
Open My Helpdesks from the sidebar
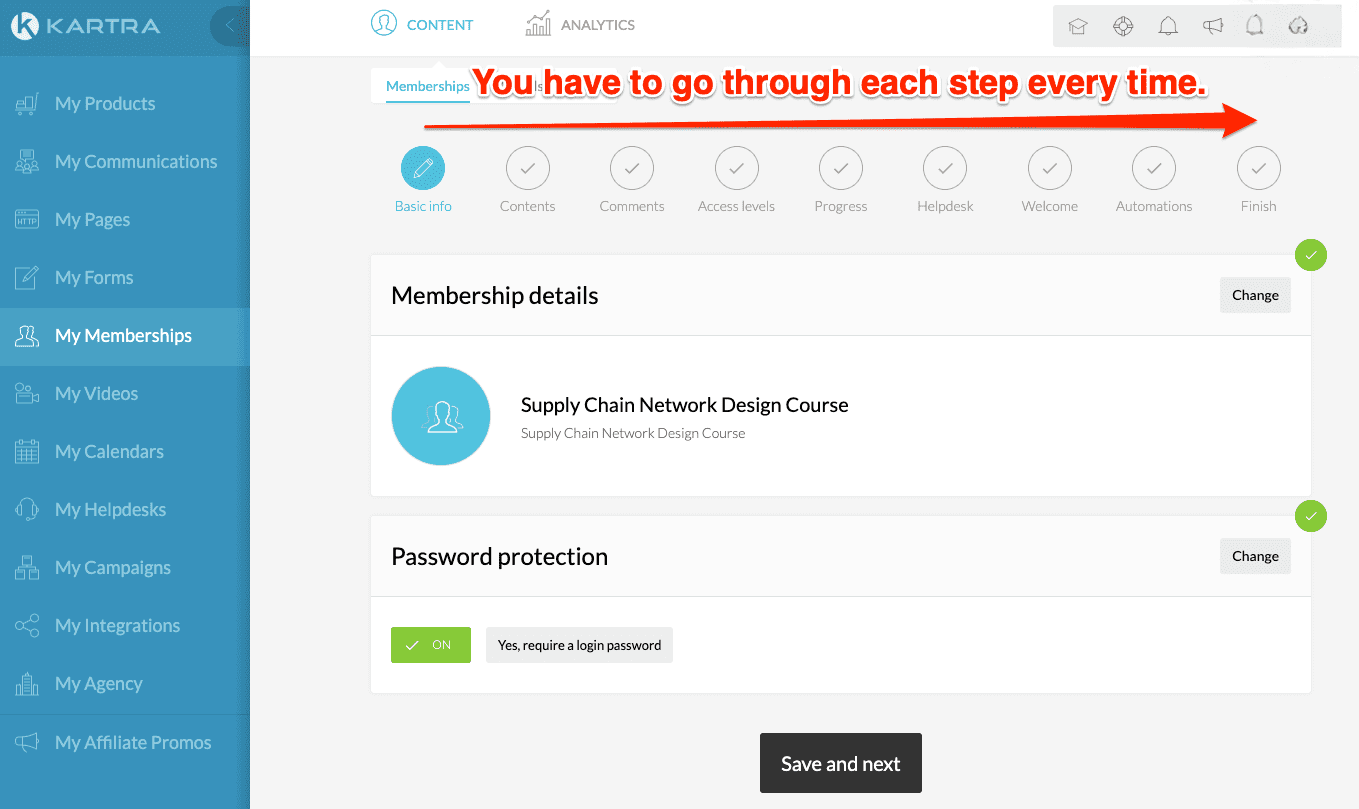point(110,509)
